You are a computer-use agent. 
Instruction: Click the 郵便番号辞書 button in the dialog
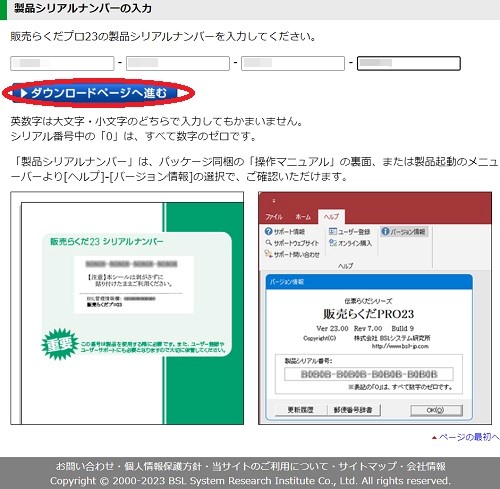353,410
